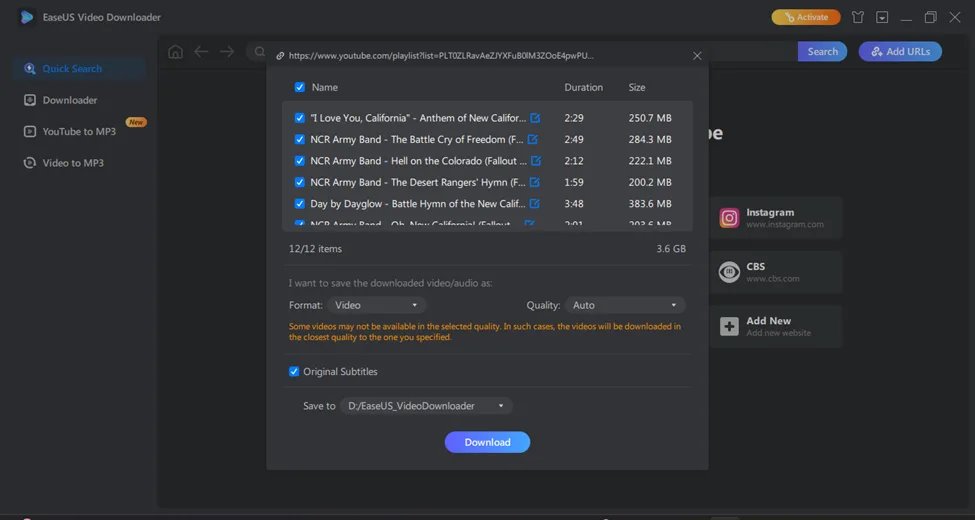The width and height of the screenshot is (975, 520).
Task: Uncheck The Desert Rangers' Hymn item
Action: click(300, 182)
